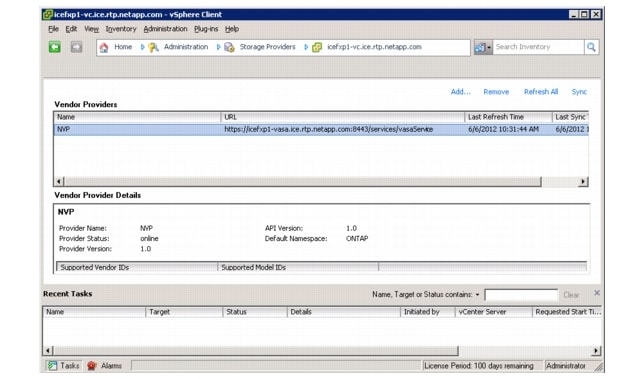Open the search scope selector icon
The height and width of the screenshot is (379, 640).
tap(483, 47)
